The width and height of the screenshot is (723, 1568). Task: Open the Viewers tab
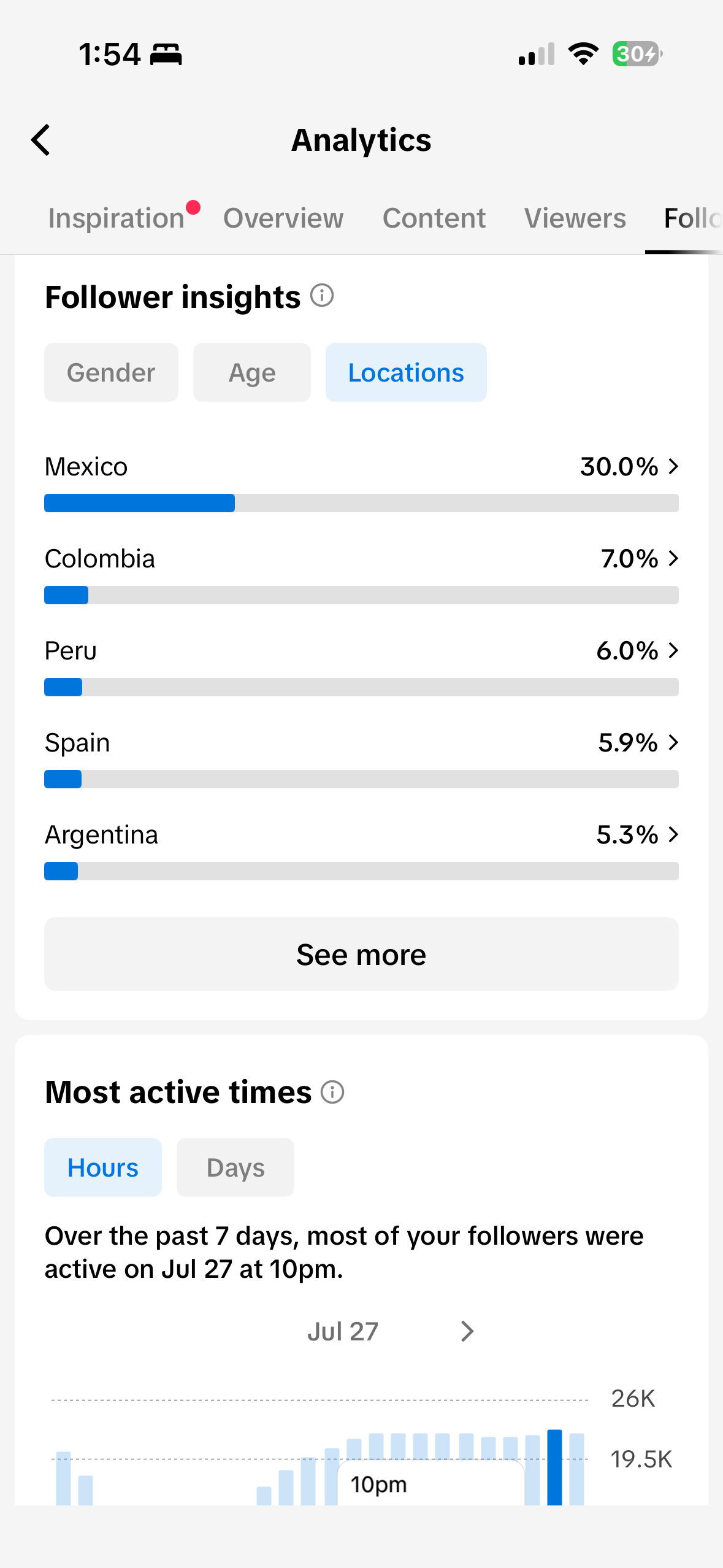(575, 218)
